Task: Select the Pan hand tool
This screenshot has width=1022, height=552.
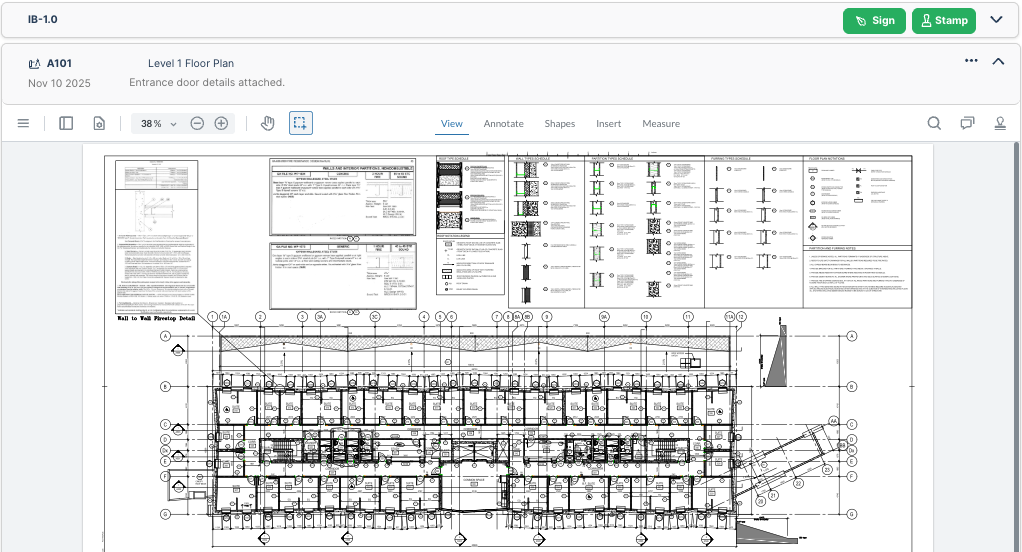Action: coord(267,124)
